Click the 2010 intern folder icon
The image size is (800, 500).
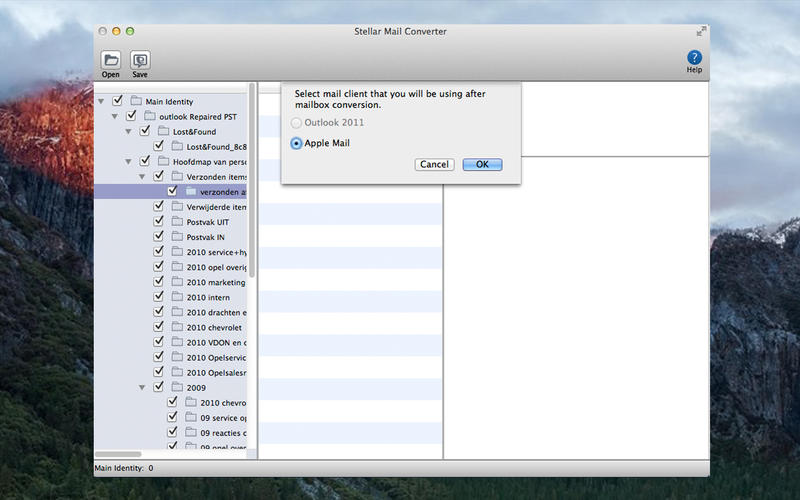(x=177, y=296)
